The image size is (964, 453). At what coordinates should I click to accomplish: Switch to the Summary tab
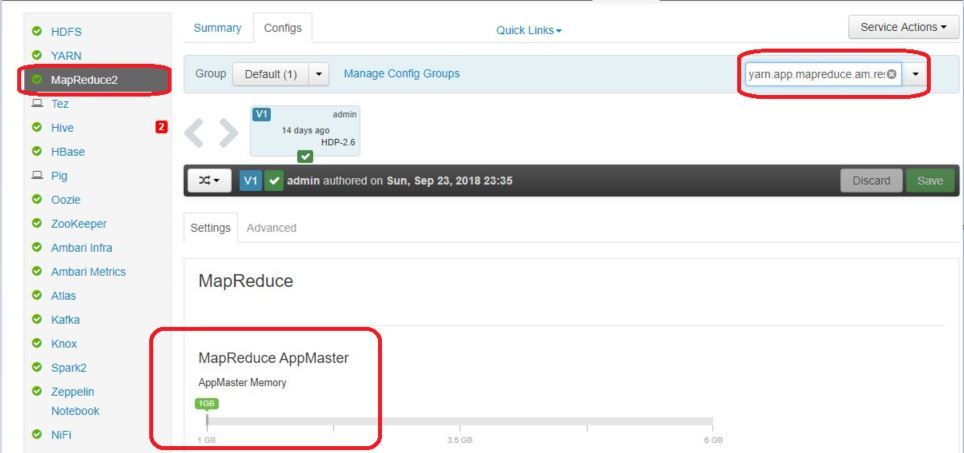[x=217, y=28]
